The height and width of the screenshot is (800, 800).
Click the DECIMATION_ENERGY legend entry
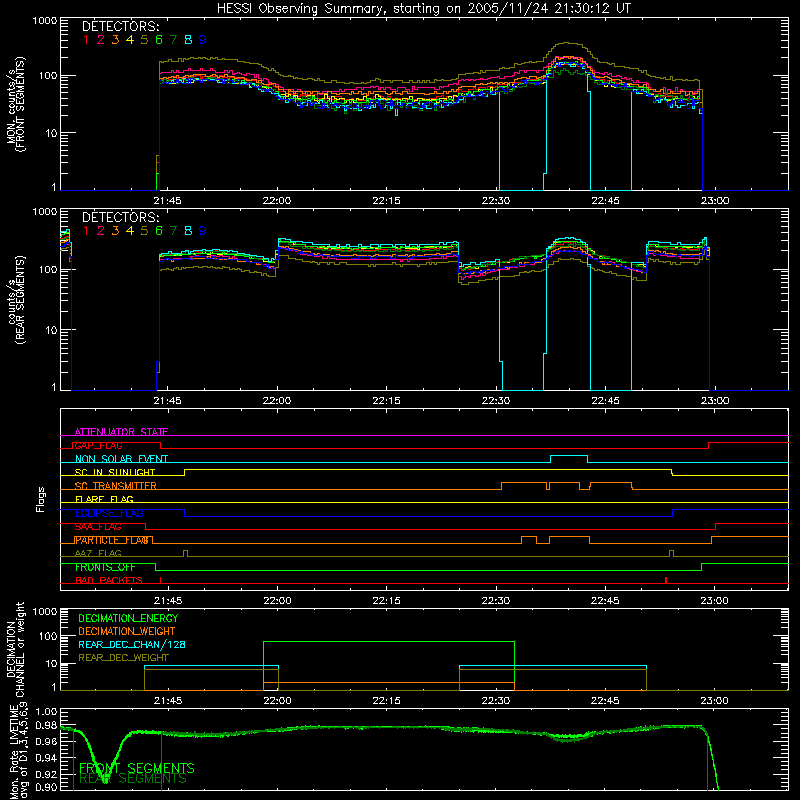coord(128,618)
